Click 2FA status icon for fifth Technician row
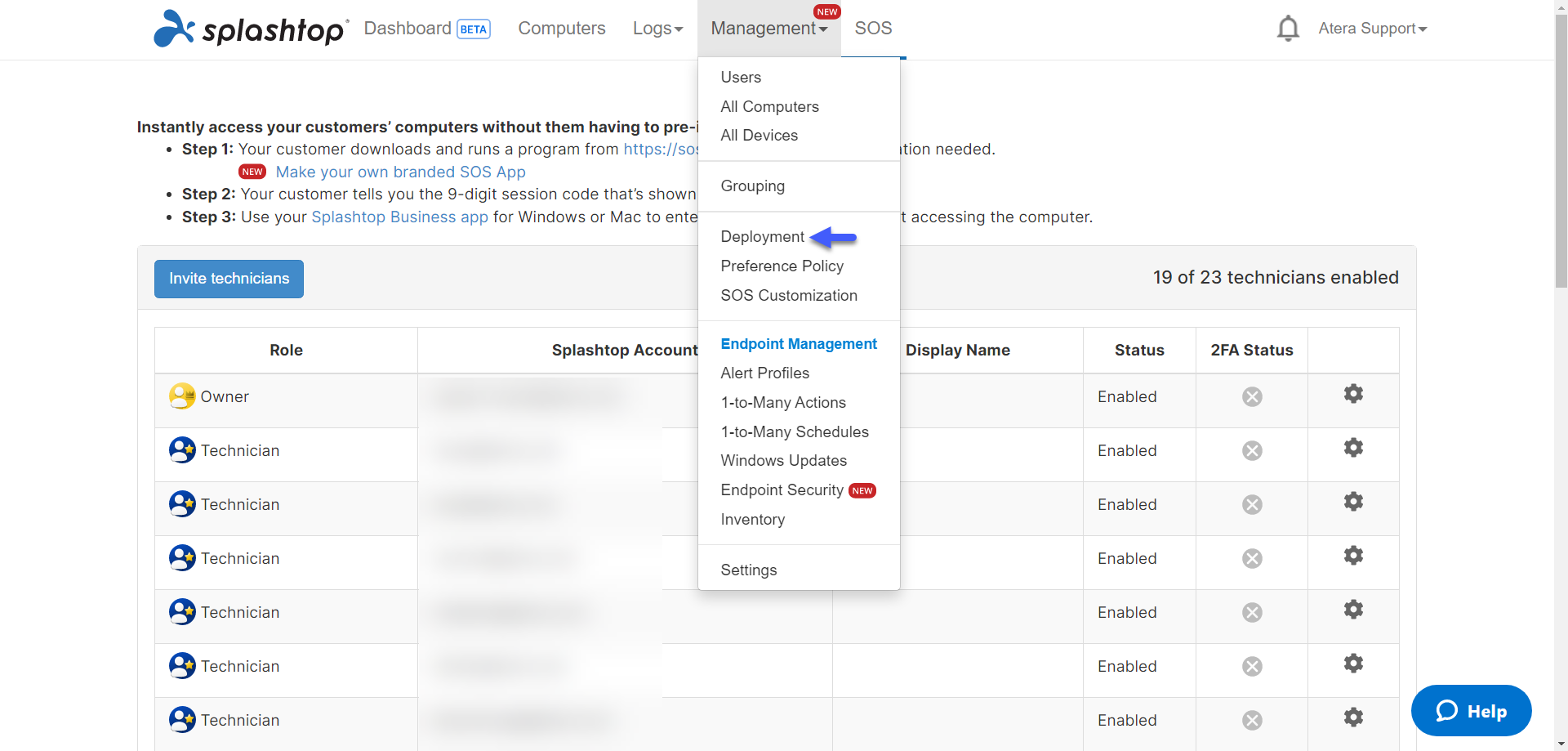This screenshot has height=751, width=1568. click(x=1252, y=667)
